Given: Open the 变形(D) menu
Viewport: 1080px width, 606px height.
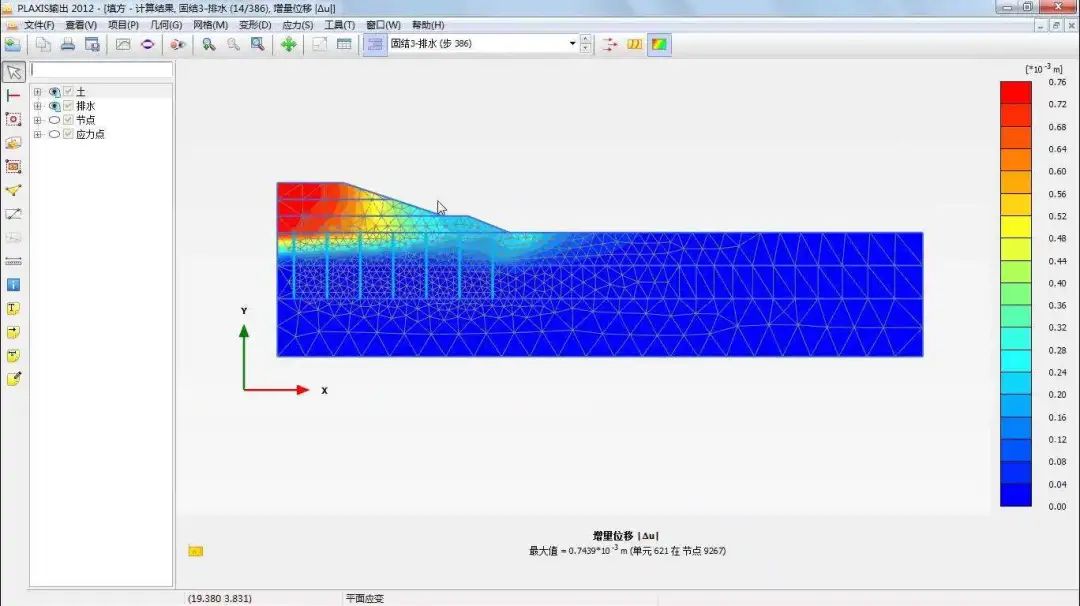Looking at the screenshot, I should pos(255,25).
